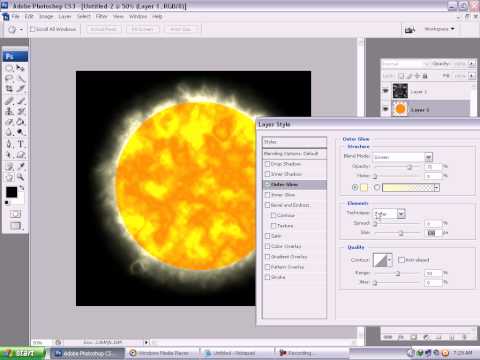
Task: Select the Move tool
Action: click(20, 68)
